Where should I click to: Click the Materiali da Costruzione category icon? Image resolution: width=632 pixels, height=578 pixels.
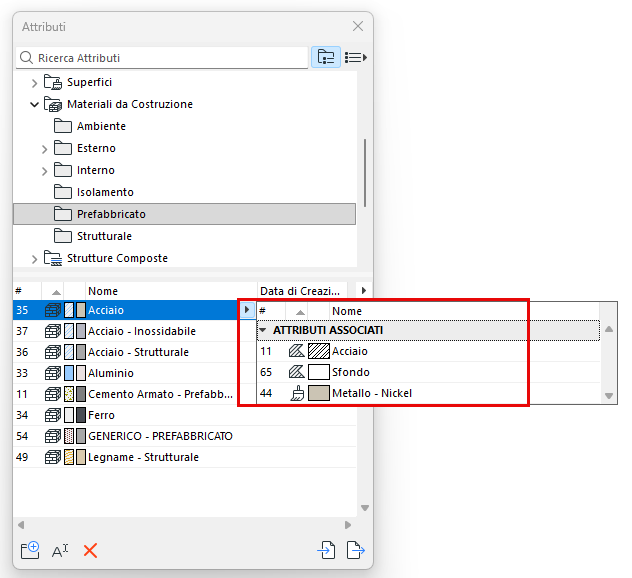[53, 104]
